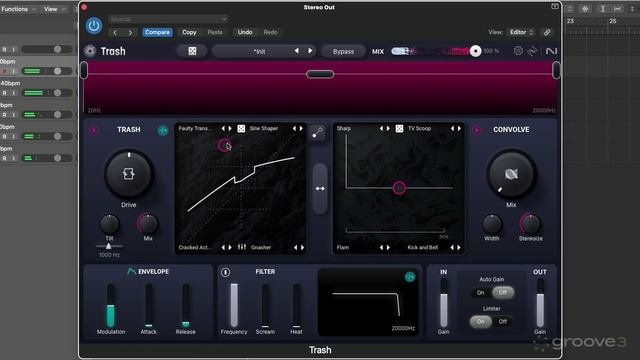640x360 pixels.
Task: Click the teal icon next to TRASH
Action: point(163,130)
